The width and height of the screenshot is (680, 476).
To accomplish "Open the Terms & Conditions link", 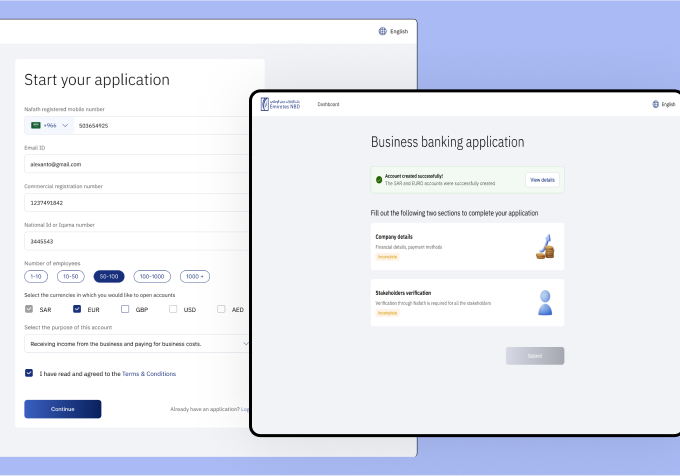I will [x=149, y=373].
